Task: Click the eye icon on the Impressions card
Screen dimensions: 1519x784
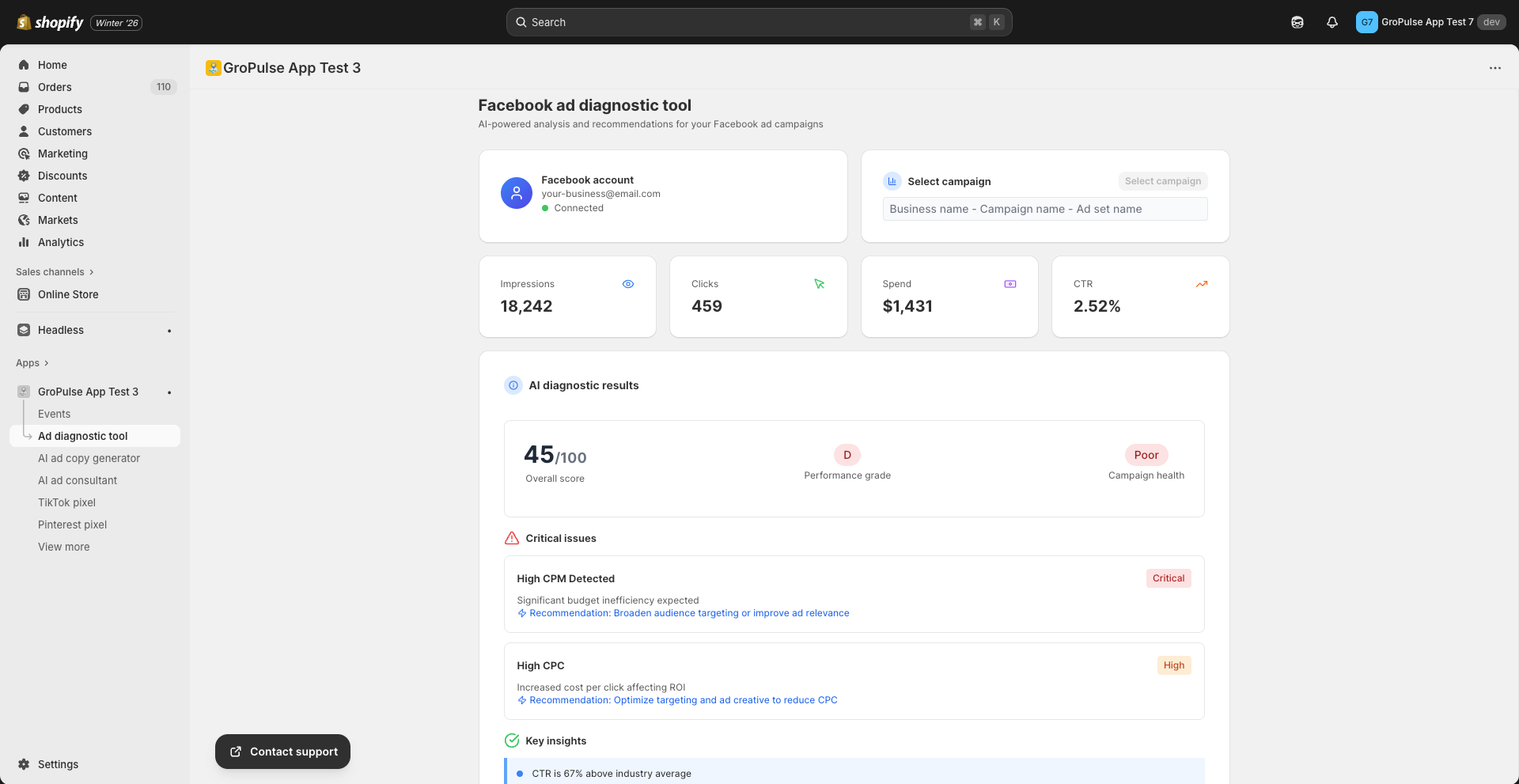Action: pyautogui.click(x=628, y=283)
